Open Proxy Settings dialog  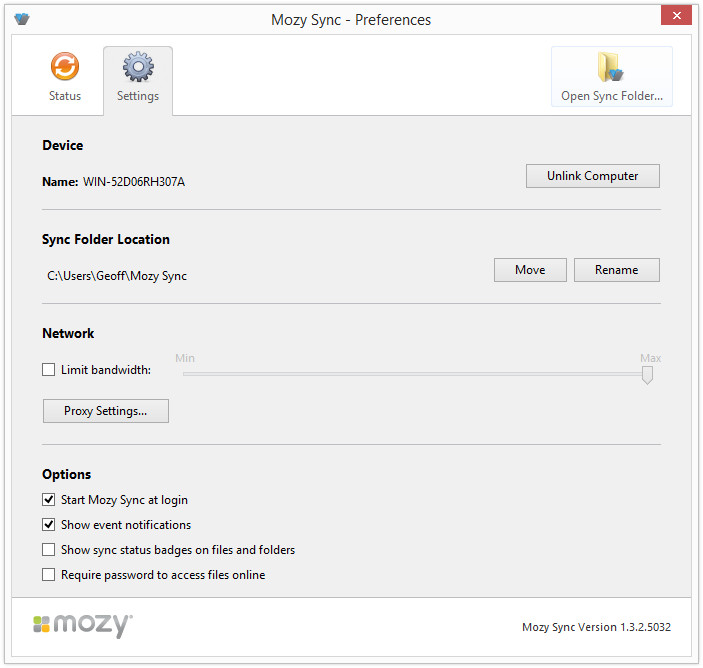(x=106, y=411)
